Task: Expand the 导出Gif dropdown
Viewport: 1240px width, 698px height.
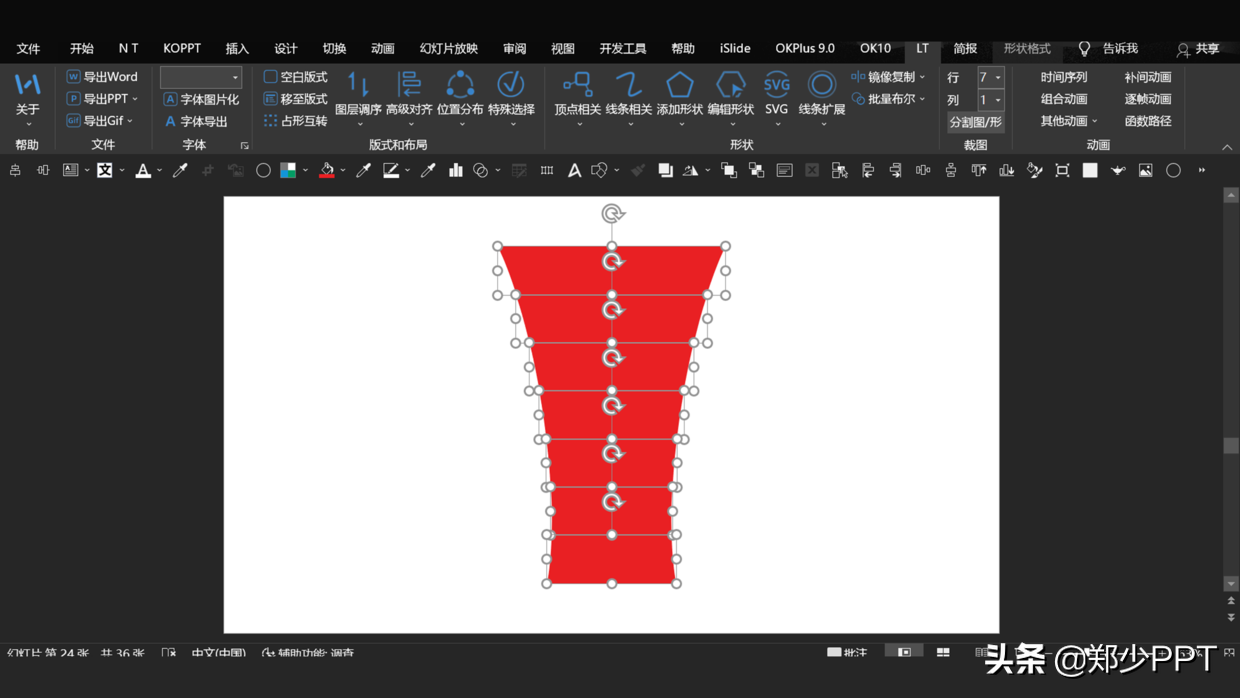Action: 131,121
